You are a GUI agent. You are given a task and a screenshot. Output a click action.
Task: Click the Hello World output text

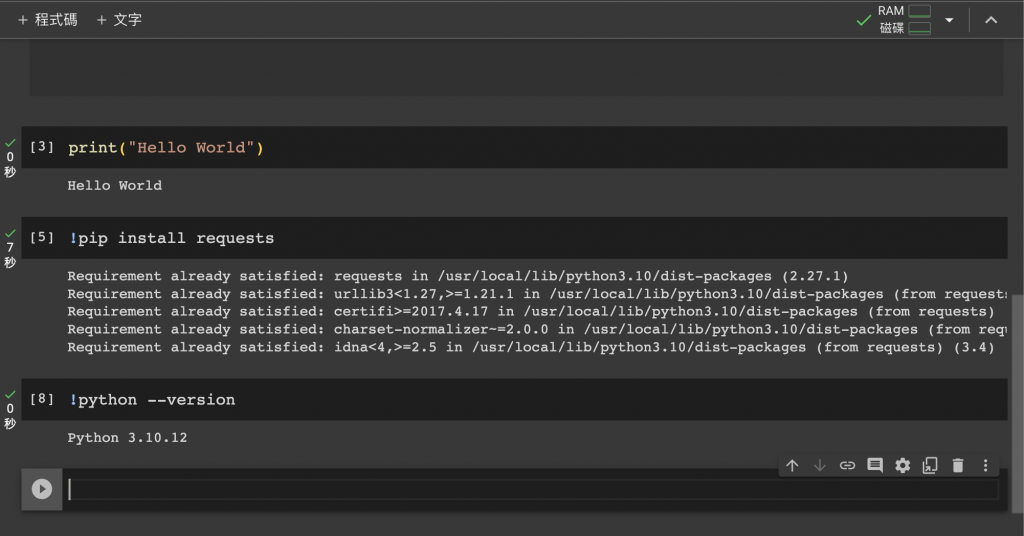click(x=114, y=185)
